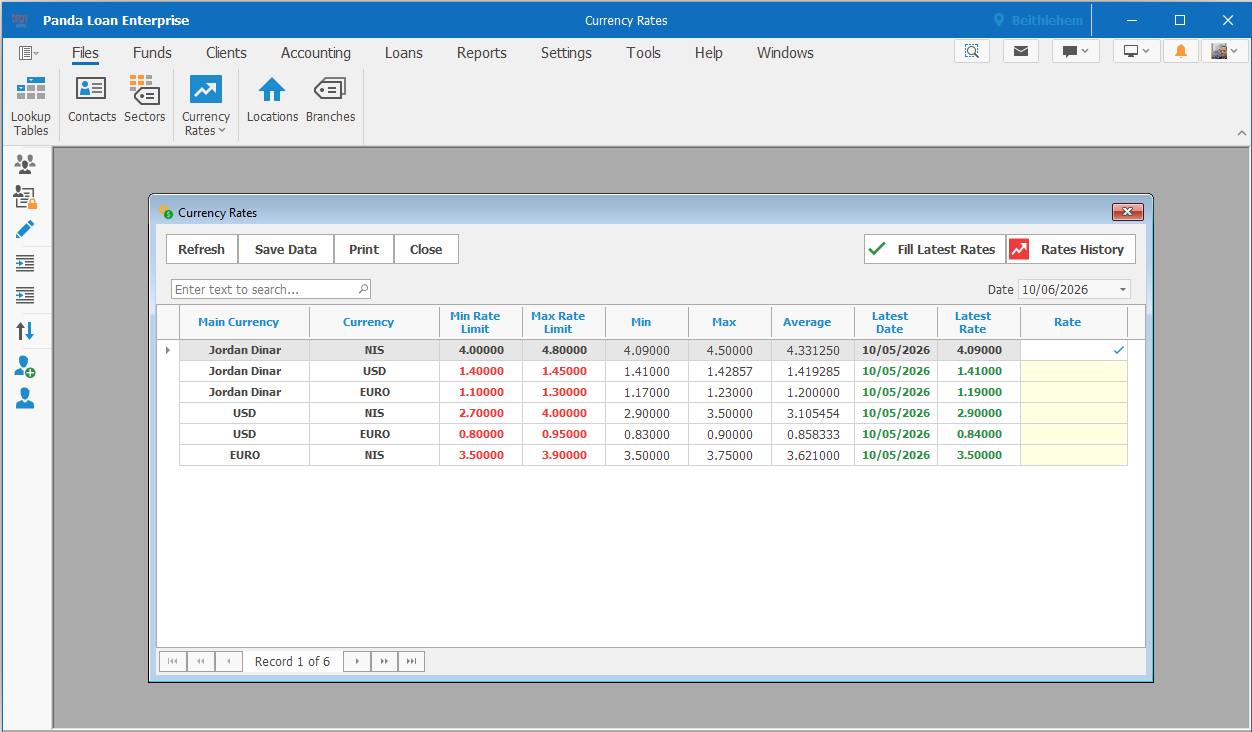Click the mail envelope icon
Screen dimensions: 1252x732
pos(1020,51)
